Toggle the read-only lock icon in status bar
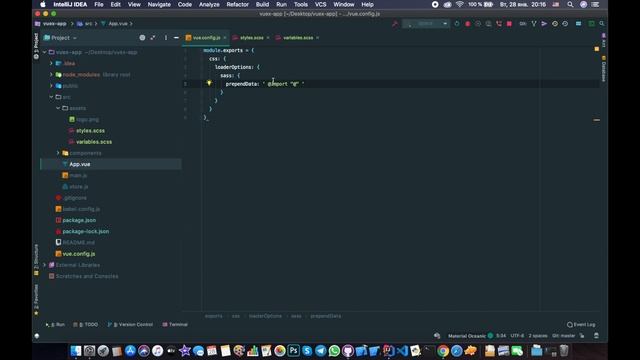This screenshot has width=640, height=360. pos(582,336)
